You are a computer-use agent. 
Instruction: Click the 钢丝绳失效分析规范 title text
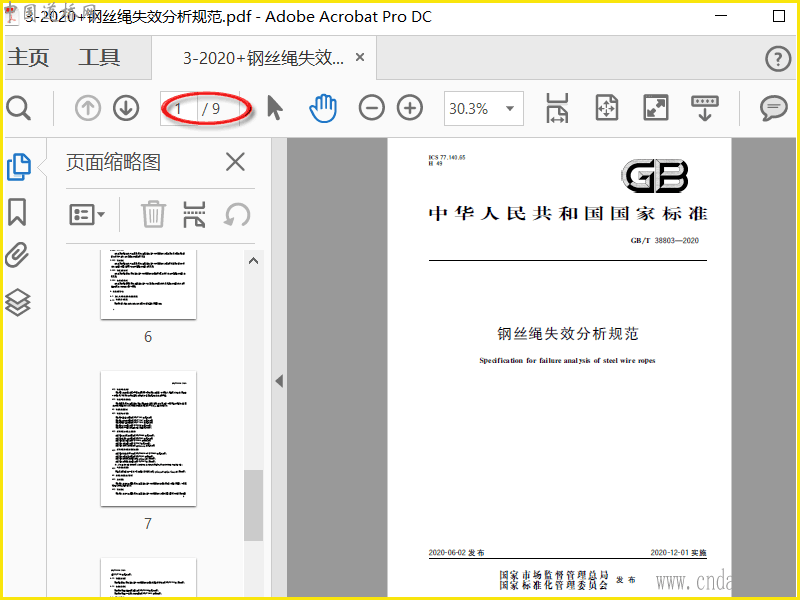pyautogui.click(x=568, y=334)
